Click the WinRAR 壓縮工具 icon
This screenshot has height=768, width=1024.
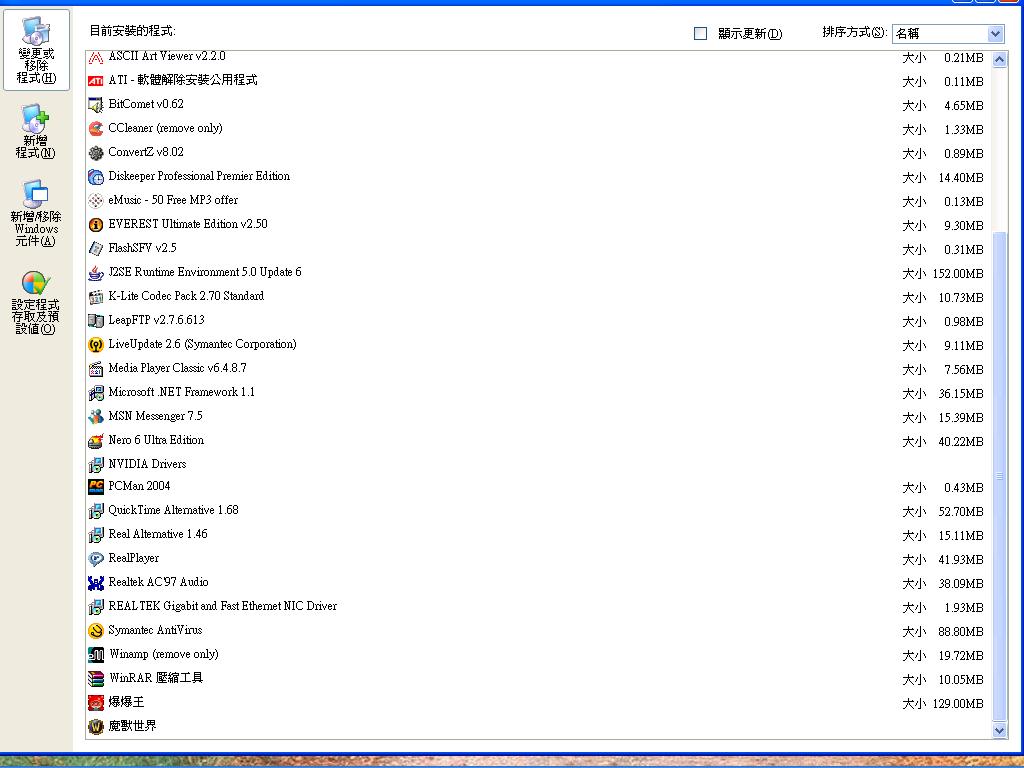coord(95,679)
